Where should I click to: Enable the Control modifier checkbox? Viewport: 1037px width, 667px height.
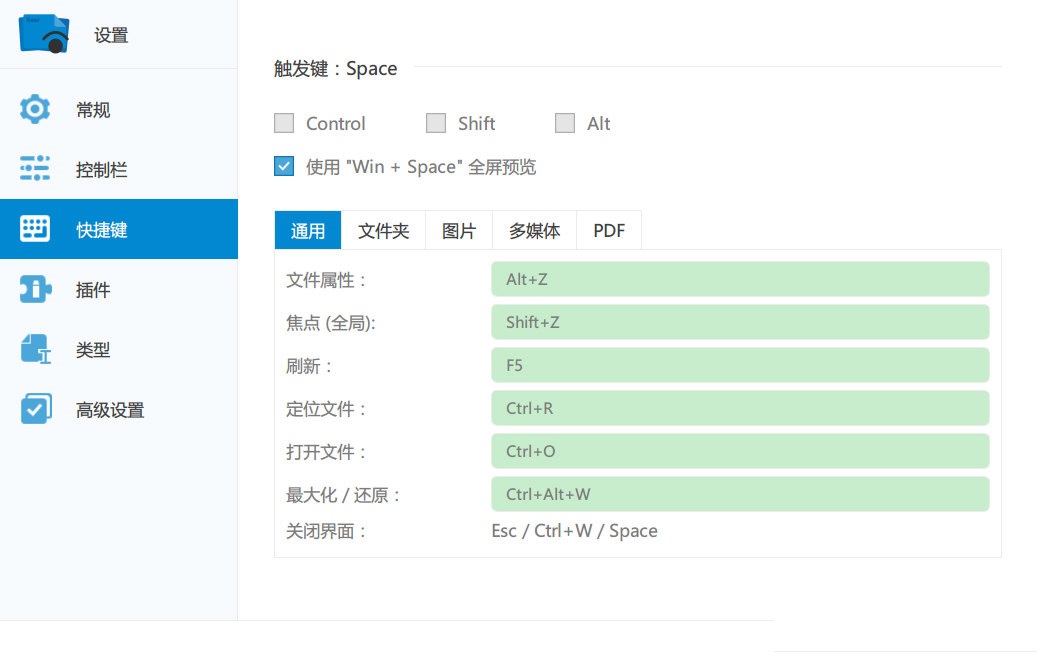(284, 123)
